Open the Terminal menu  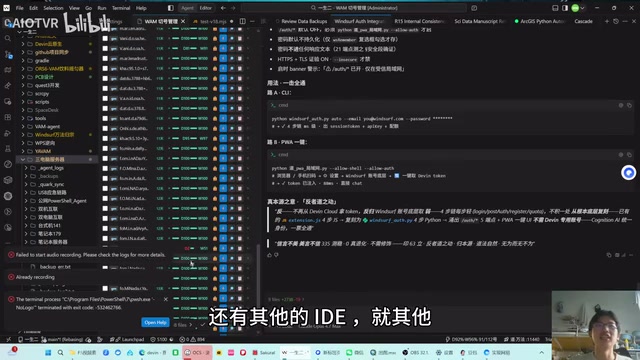(x=121, y=8)
